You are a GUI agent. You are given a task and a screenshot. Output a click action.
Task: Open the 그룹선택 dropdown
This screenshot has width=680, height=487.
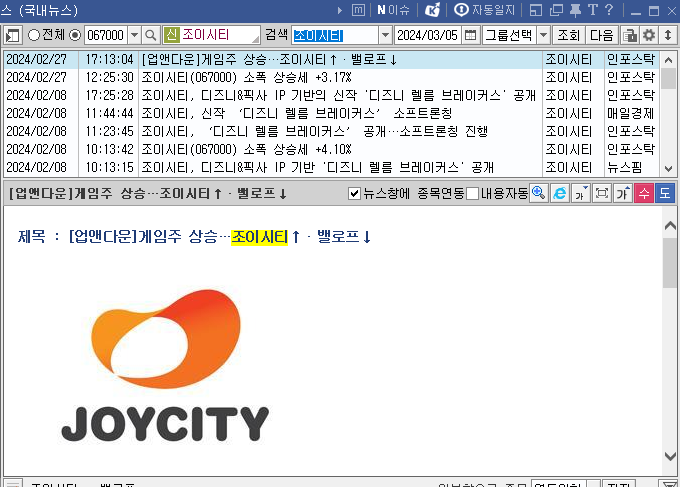coord(543,35)
